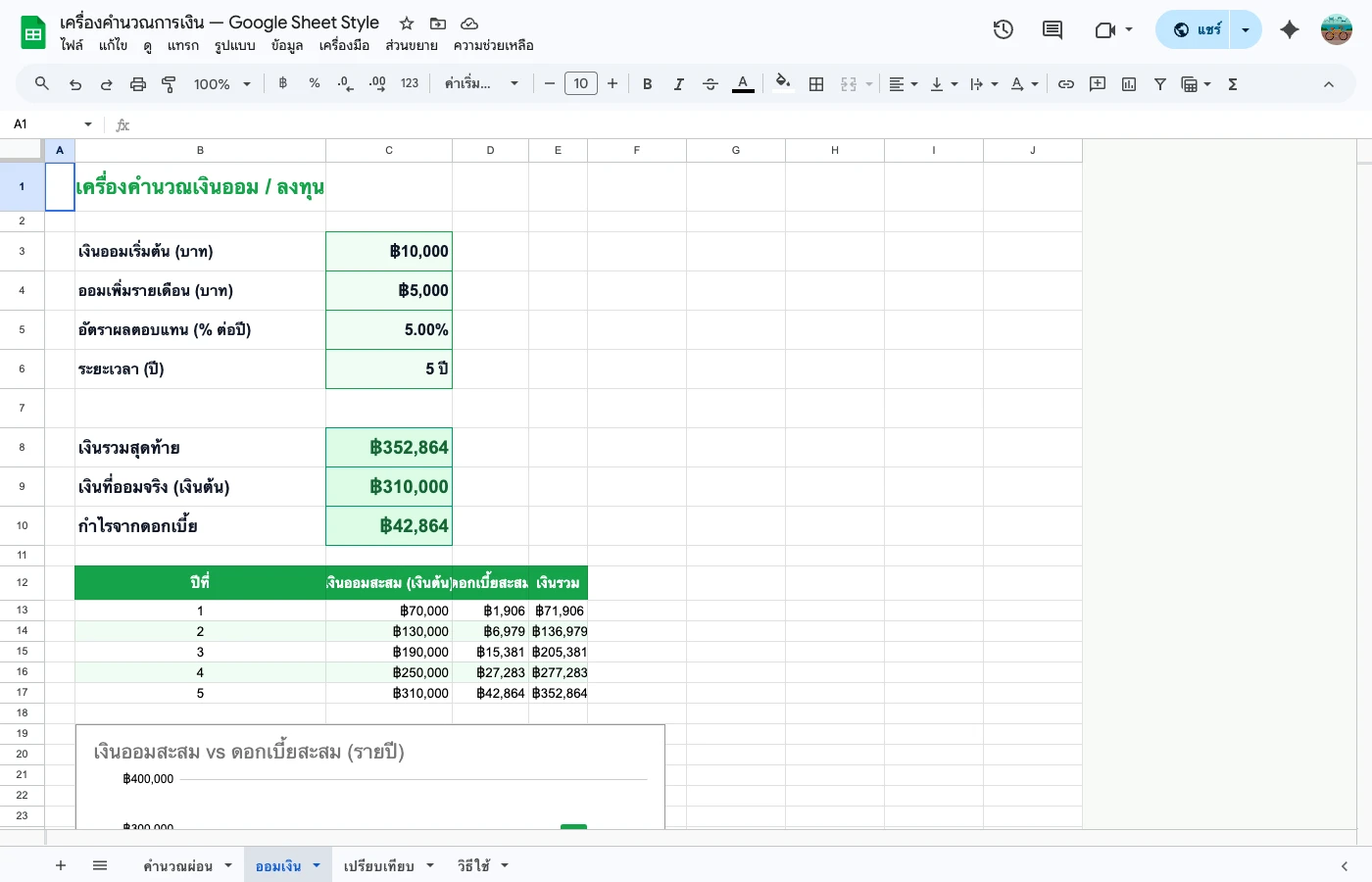Insert a chart from the toolbar
1372x882 pixels.
(1128, 83)
